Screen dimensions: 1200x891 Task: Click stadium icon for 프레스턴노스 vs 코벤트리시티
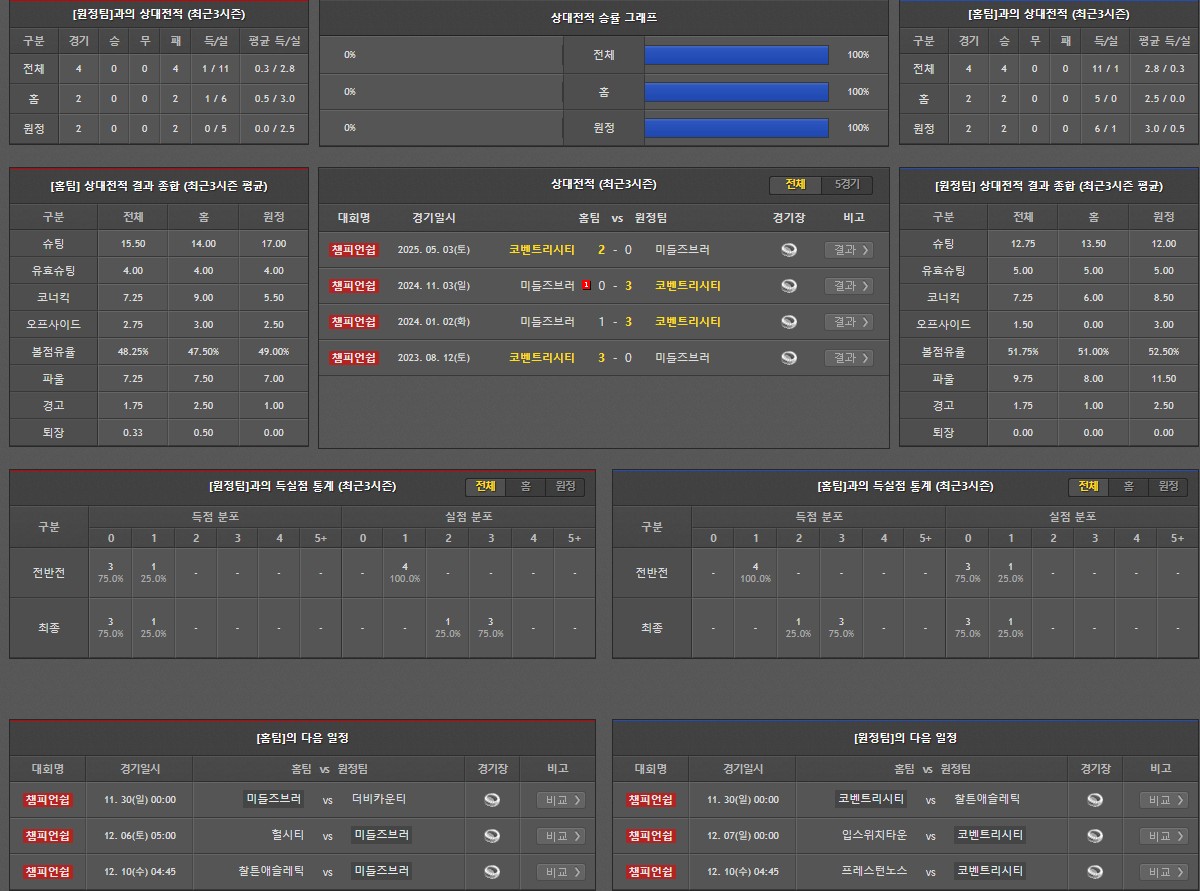tap(1095, 871)
